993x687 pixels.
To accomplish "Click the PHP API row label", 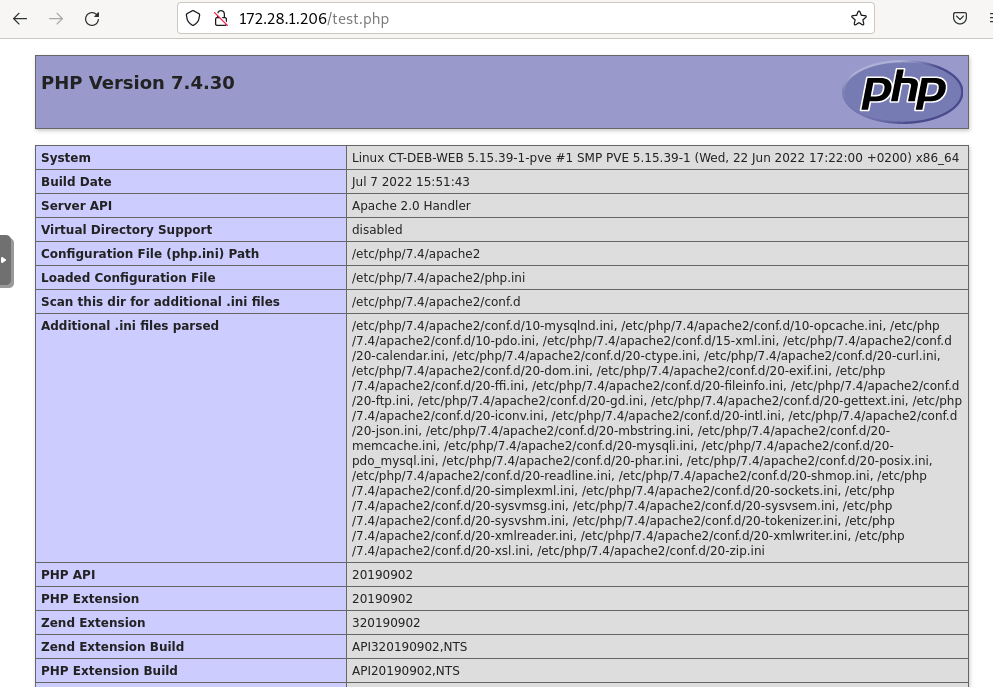I will (x=68, y=575).
